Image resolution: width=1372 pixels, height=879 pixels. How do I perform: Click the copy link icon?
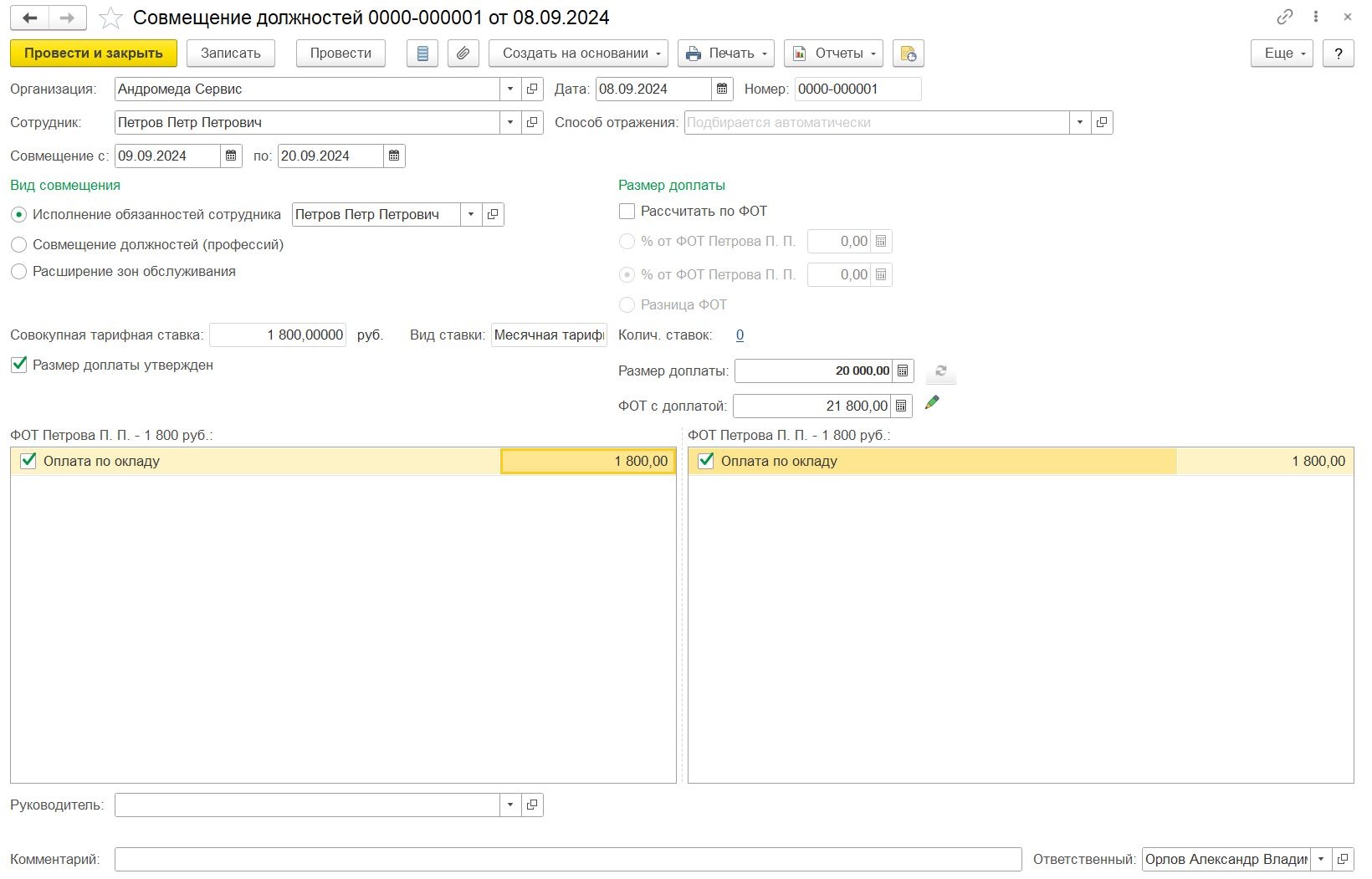(1284, 17)
